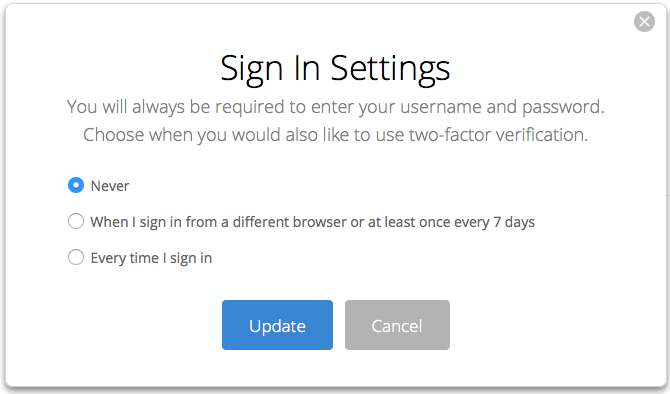Click the When I sign in from a different browser label
The height and width of the screenshot is (394, 670).
[312, 222]
